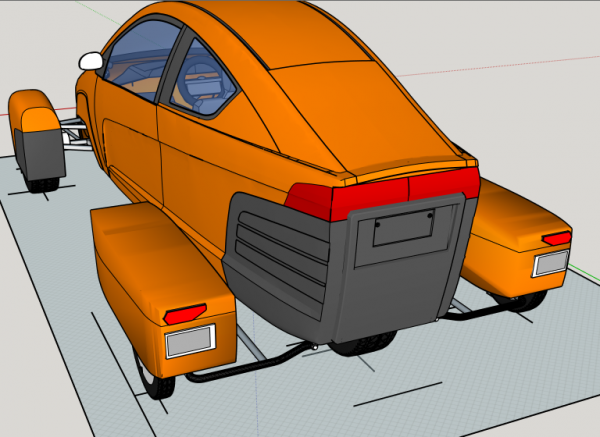Select the red reflector on the near-left wheel pod
Image resolution: width=600 pixels, height=437 pixels.
click(185, 313)
